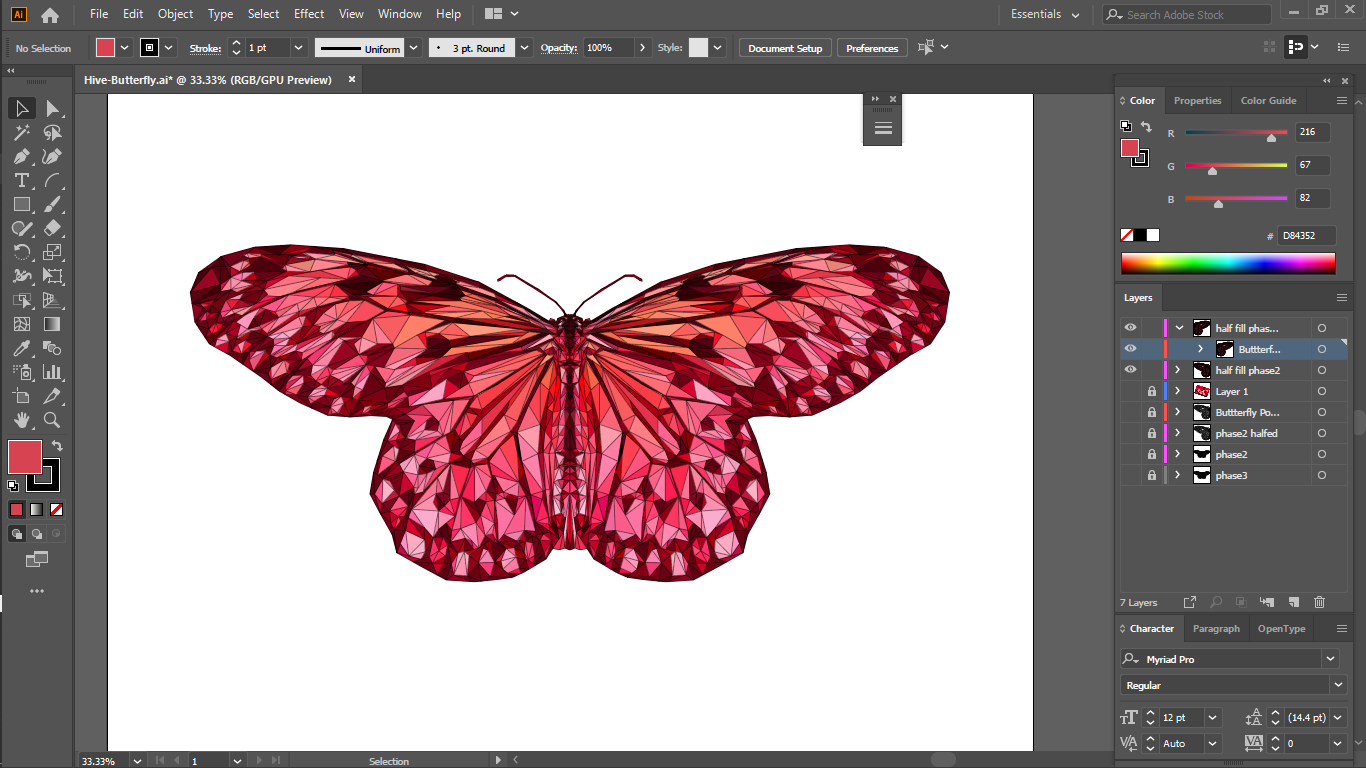Viewport: 1366px width, 768px height.
Task: Click the Edit Toolbar three-dots icon
Action: (x=37, y=591)
